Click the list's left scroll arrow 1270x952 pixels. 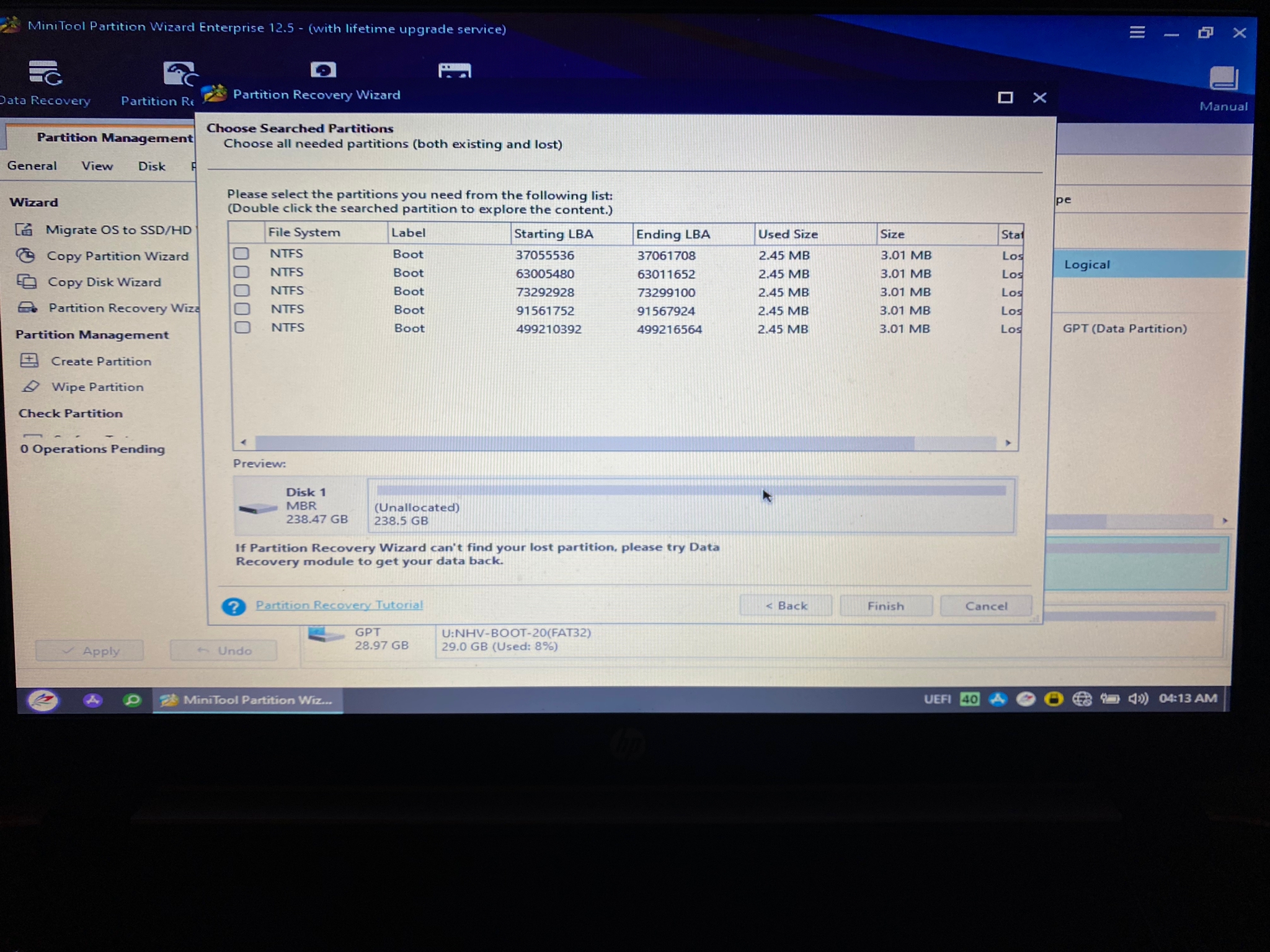coord(243,442)
